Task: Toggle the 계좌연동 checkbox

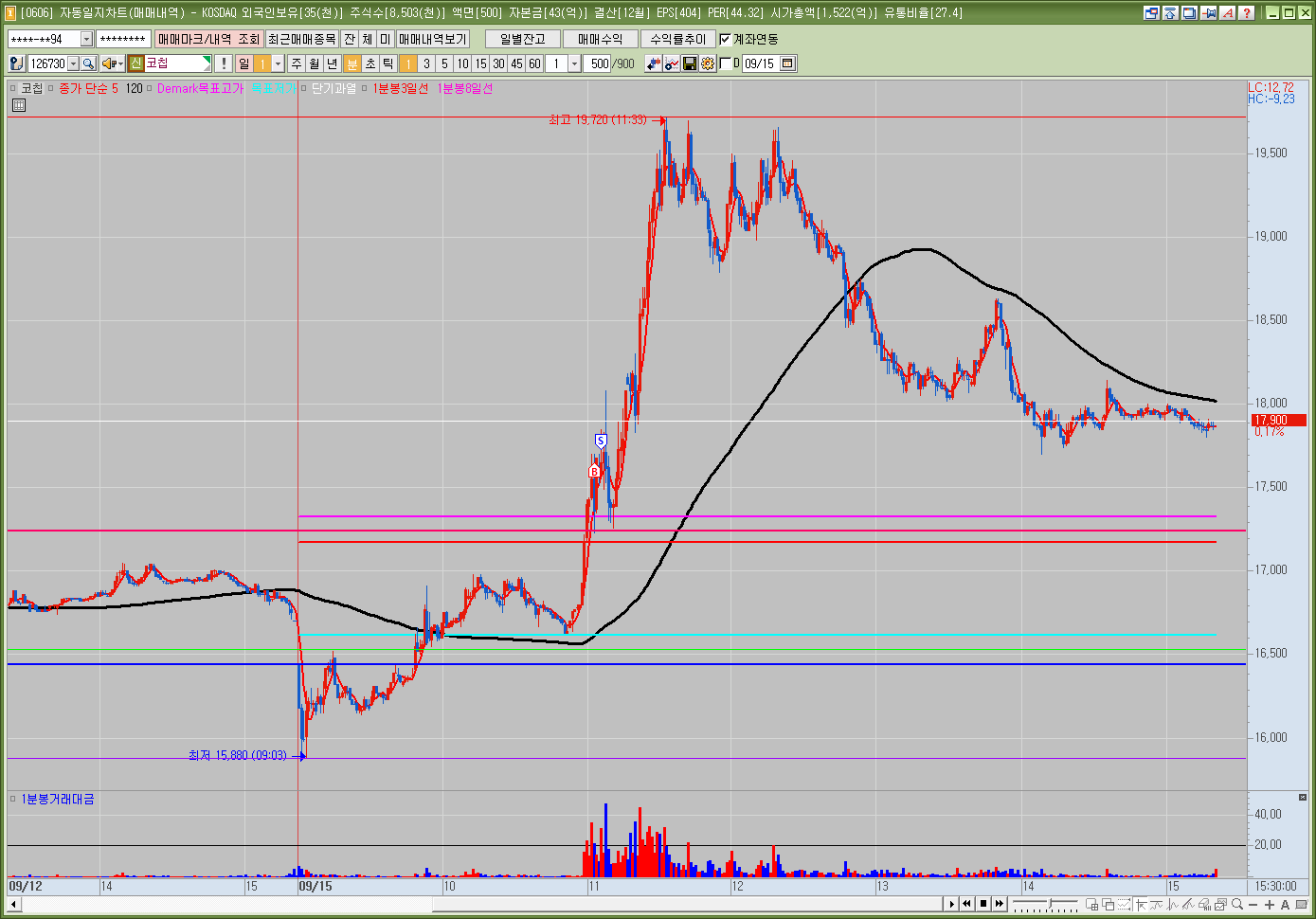Action: tap(725, 39)
